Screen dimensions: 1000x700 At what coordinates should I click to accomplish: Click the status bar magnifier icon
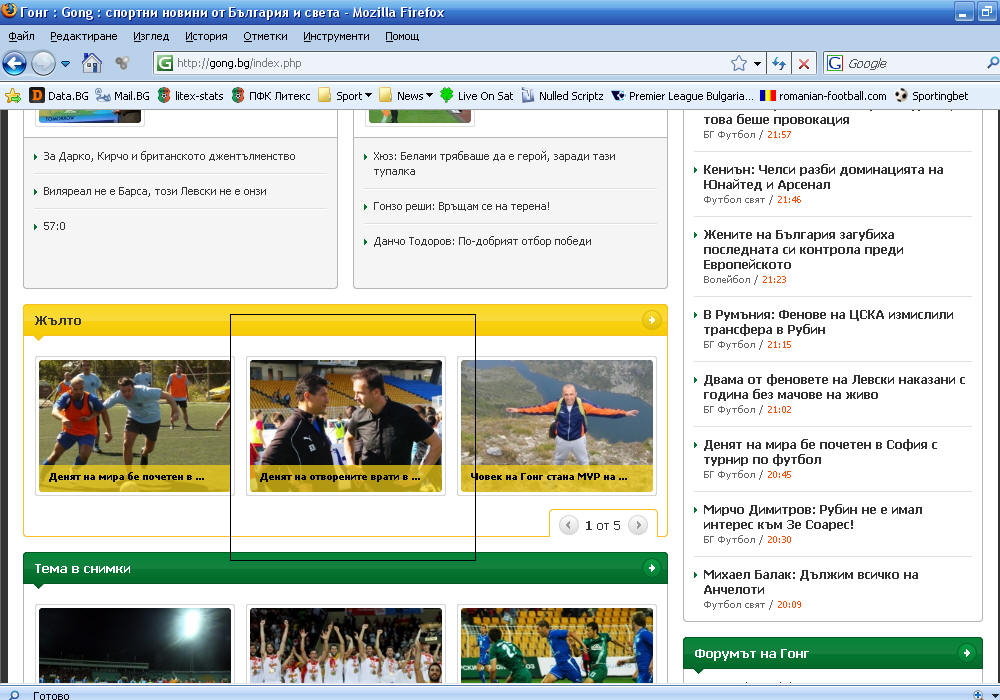pos(14,694)
